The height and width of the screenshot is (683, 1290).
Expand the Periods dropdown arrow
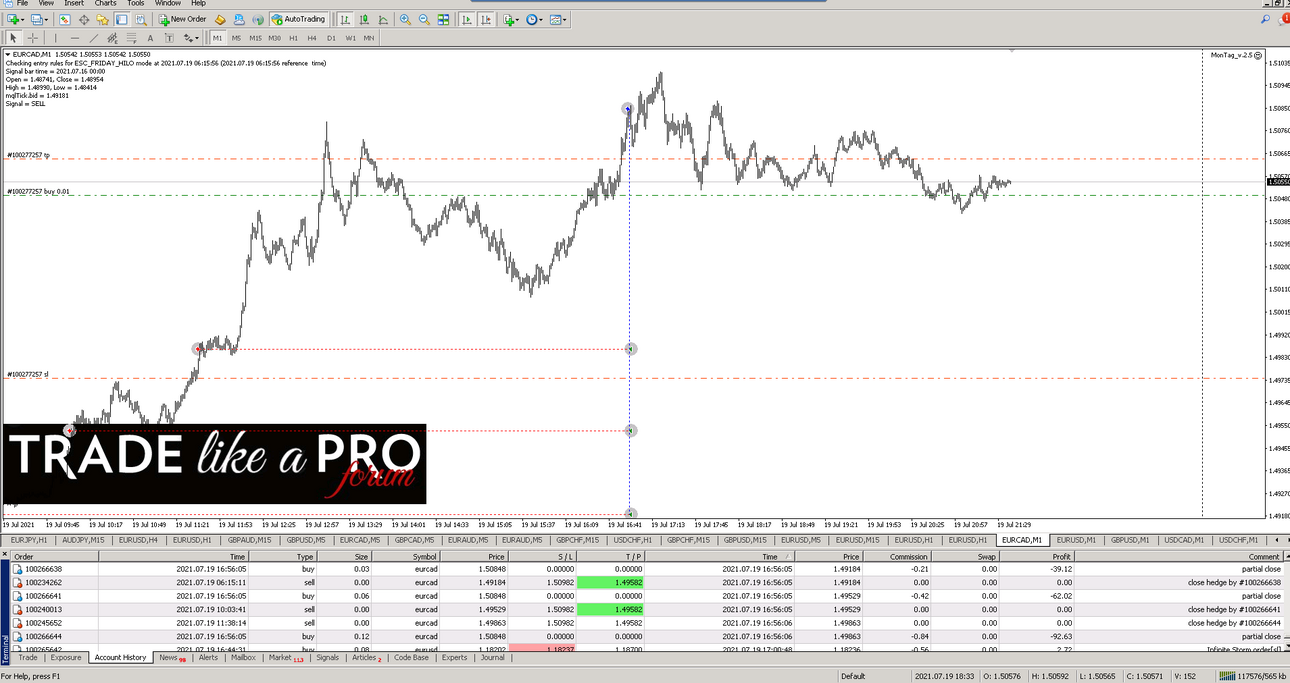click(x=541, y=19)
